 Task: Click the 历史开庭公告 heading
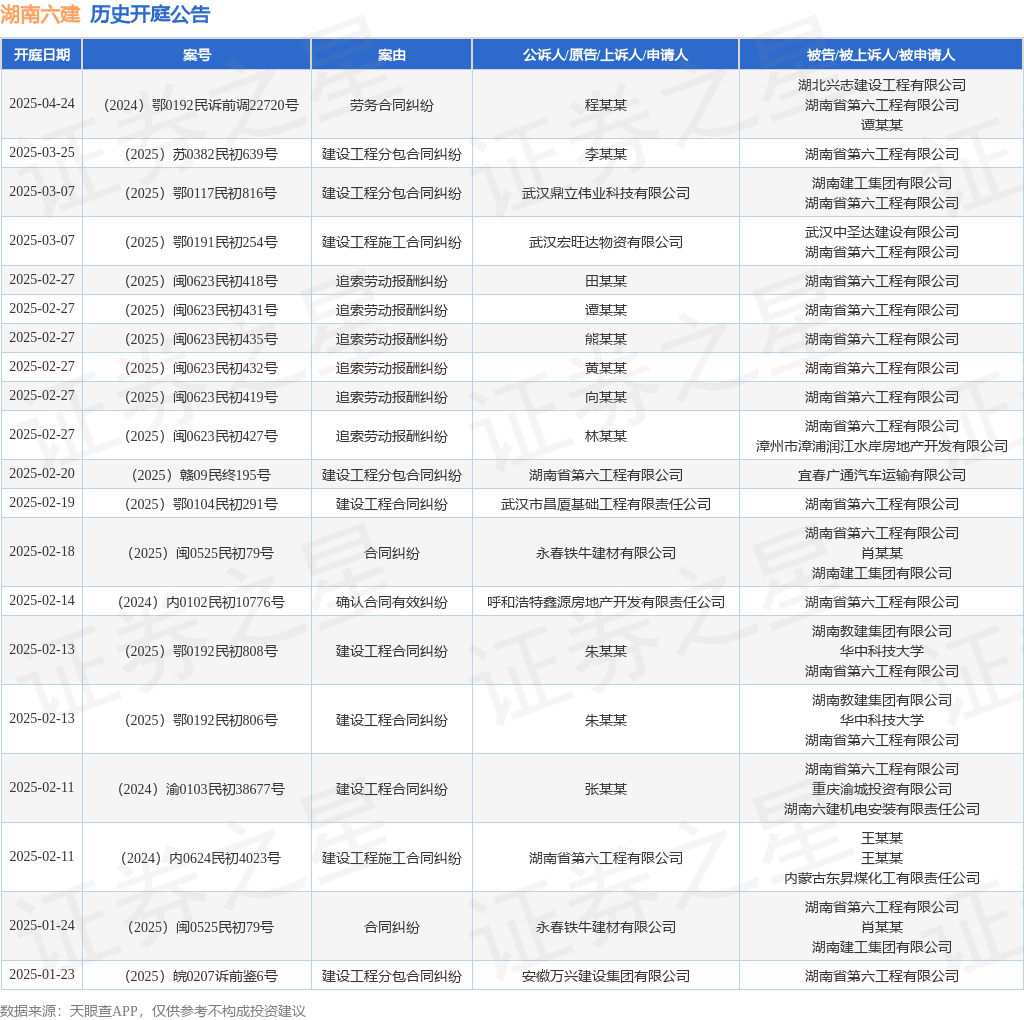150,14
